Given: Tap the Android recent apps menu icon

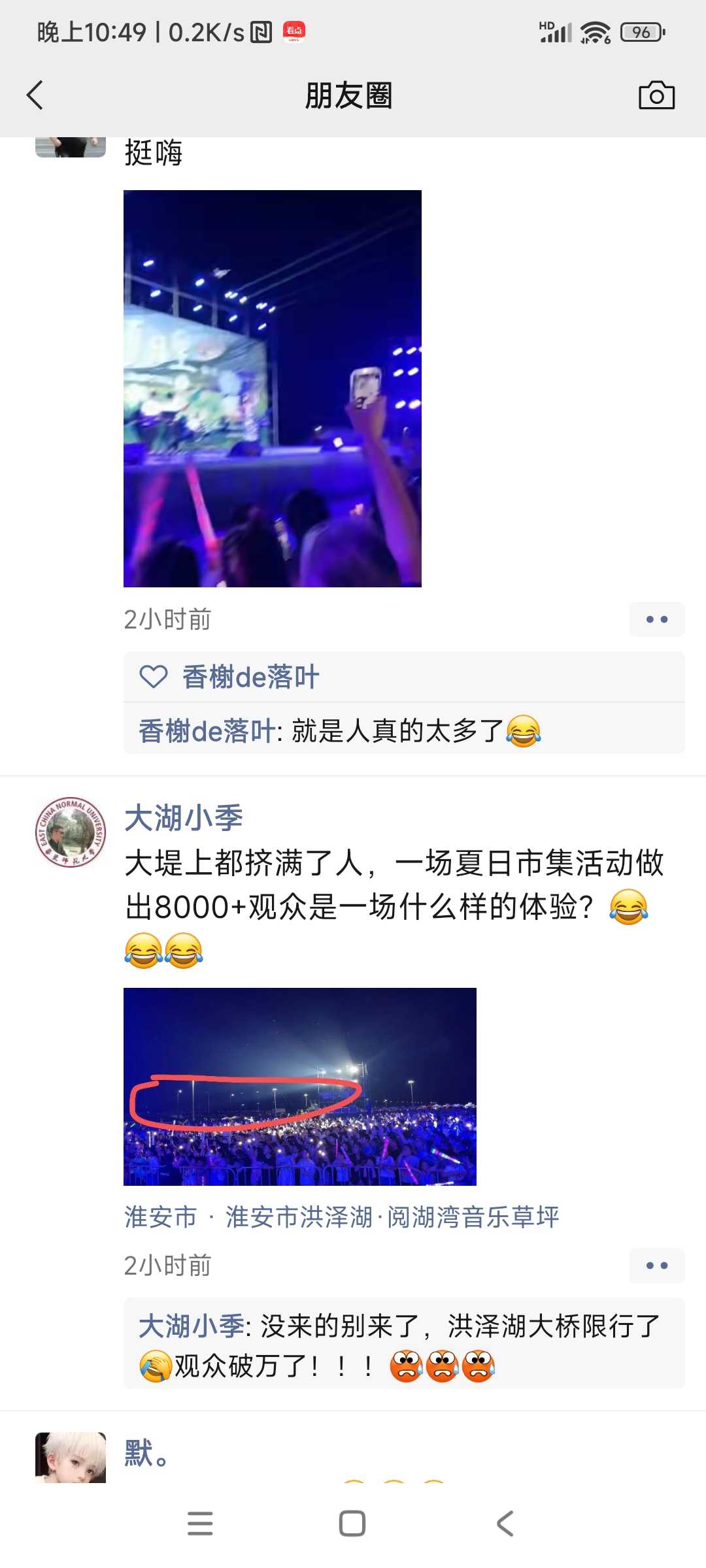Looking at the screenshot, I should tap(200, 1524).
